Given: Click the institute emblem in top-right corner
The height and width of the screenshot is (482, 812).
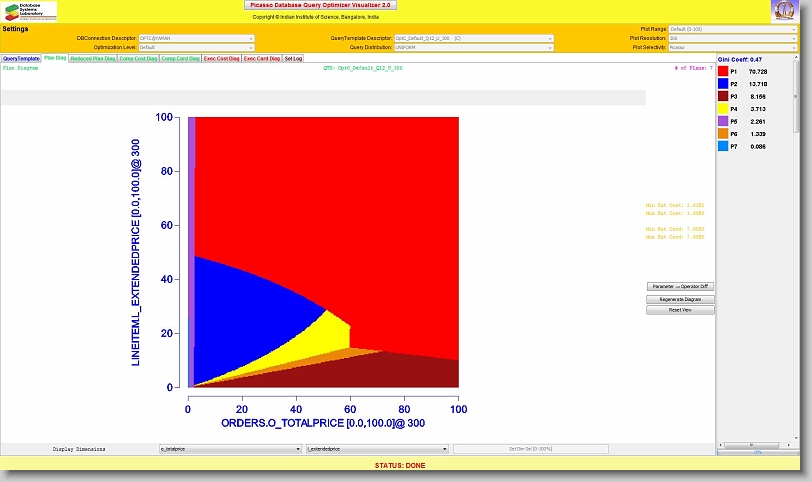Looking at the screenshot, I should point(784,11).
